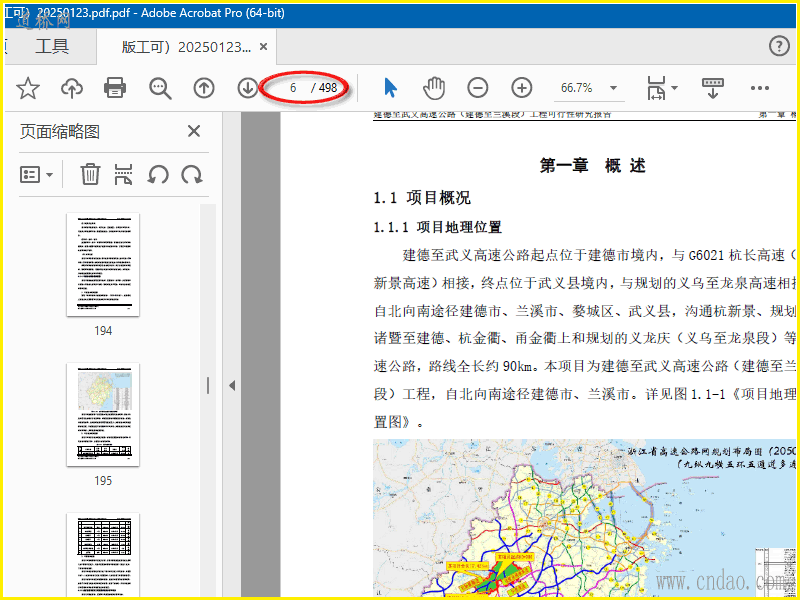
Task: Zoom out with the minus button
Action: pos(478,88)
